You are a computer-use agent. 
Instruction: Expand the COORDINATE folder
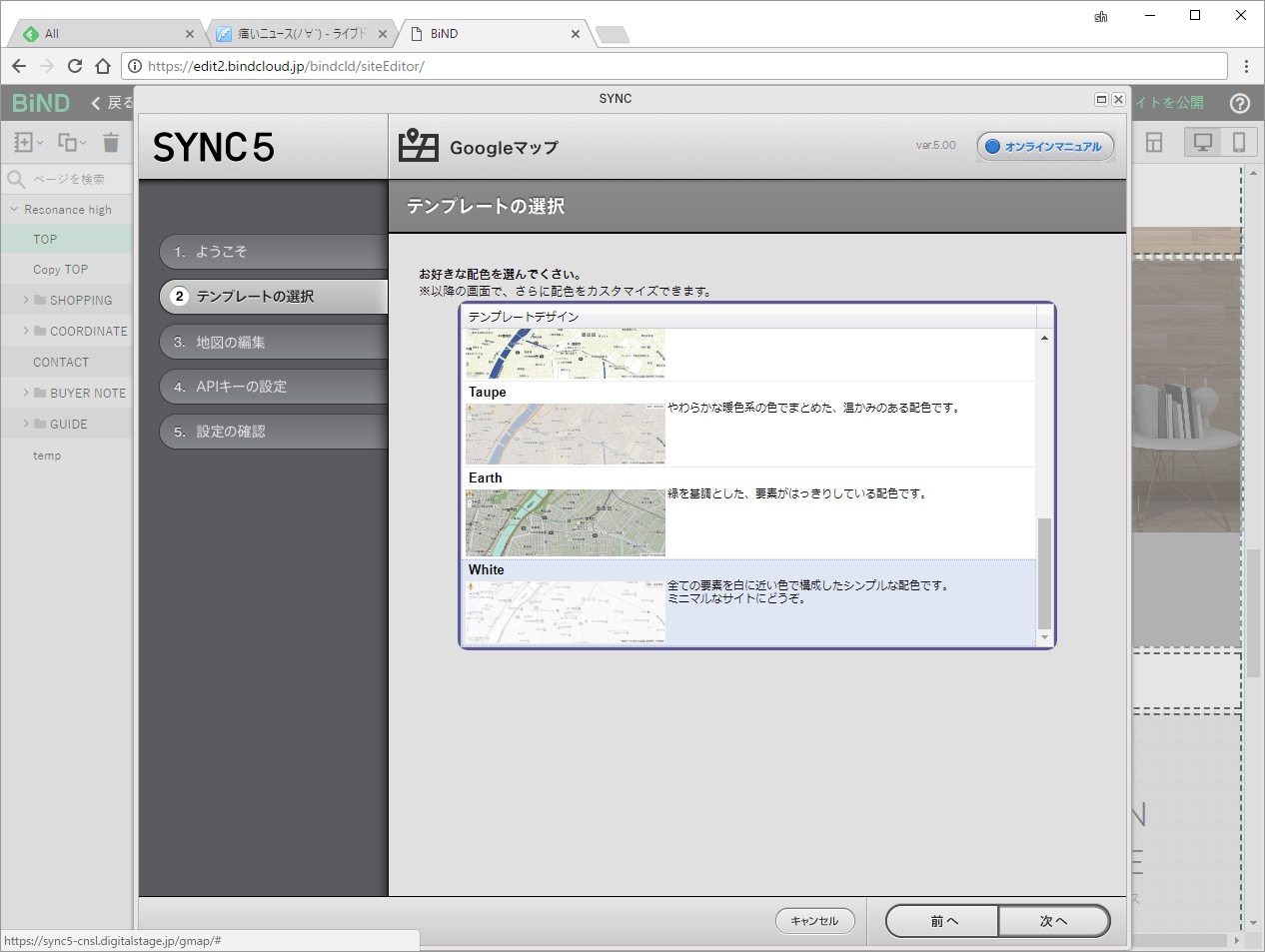click(26, 331)
